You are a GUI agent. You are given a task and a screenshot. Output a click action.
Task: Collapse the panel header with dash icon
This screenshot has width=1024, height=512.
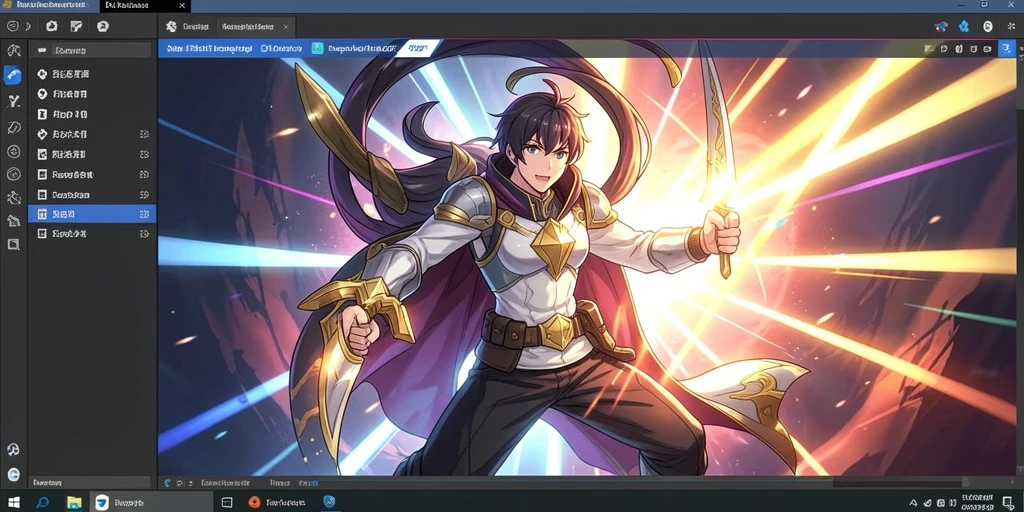pos(93,50)
